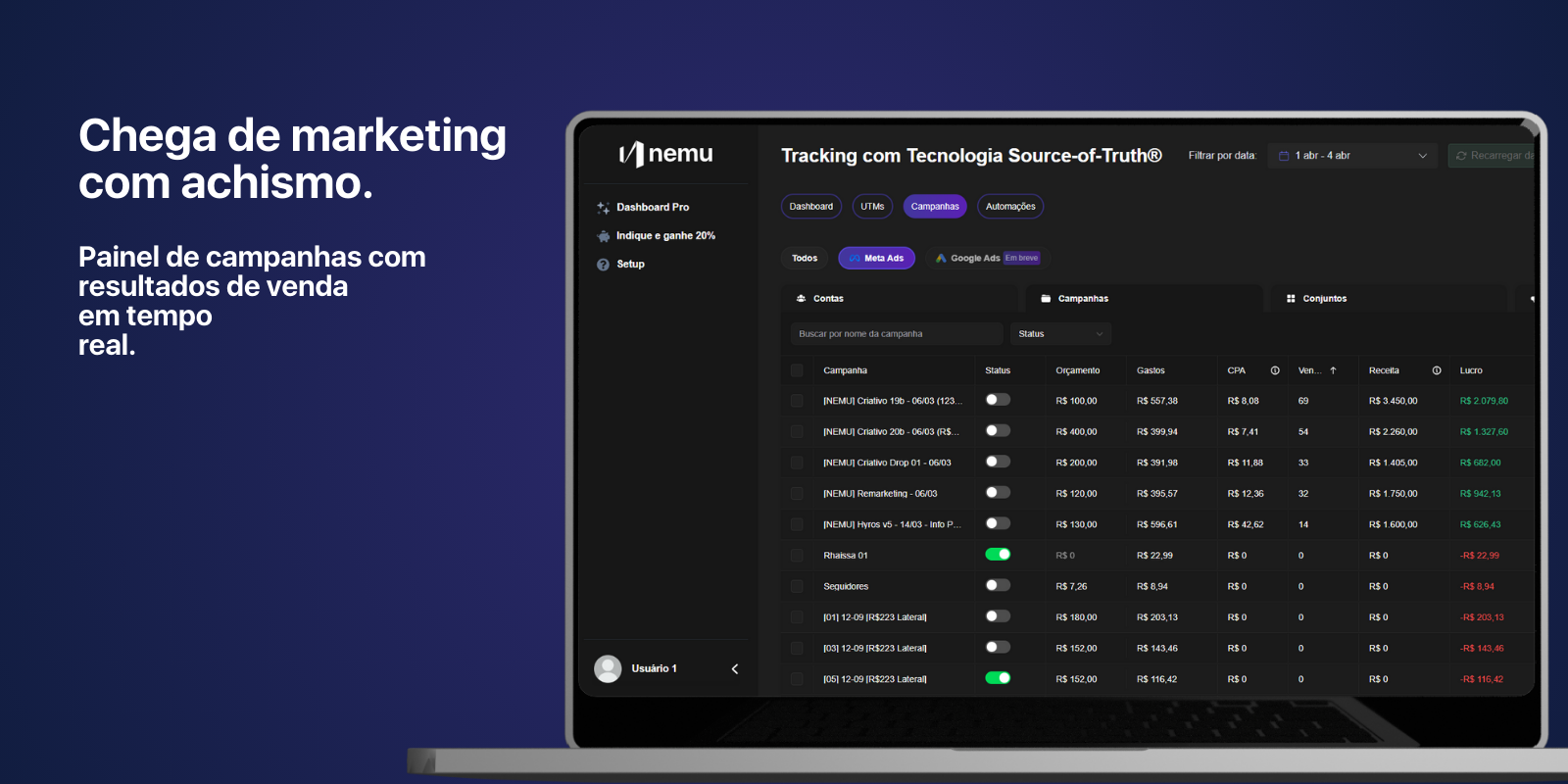Toggle status of [01] 12-09 Lateral campaign

tap(998, 616)
